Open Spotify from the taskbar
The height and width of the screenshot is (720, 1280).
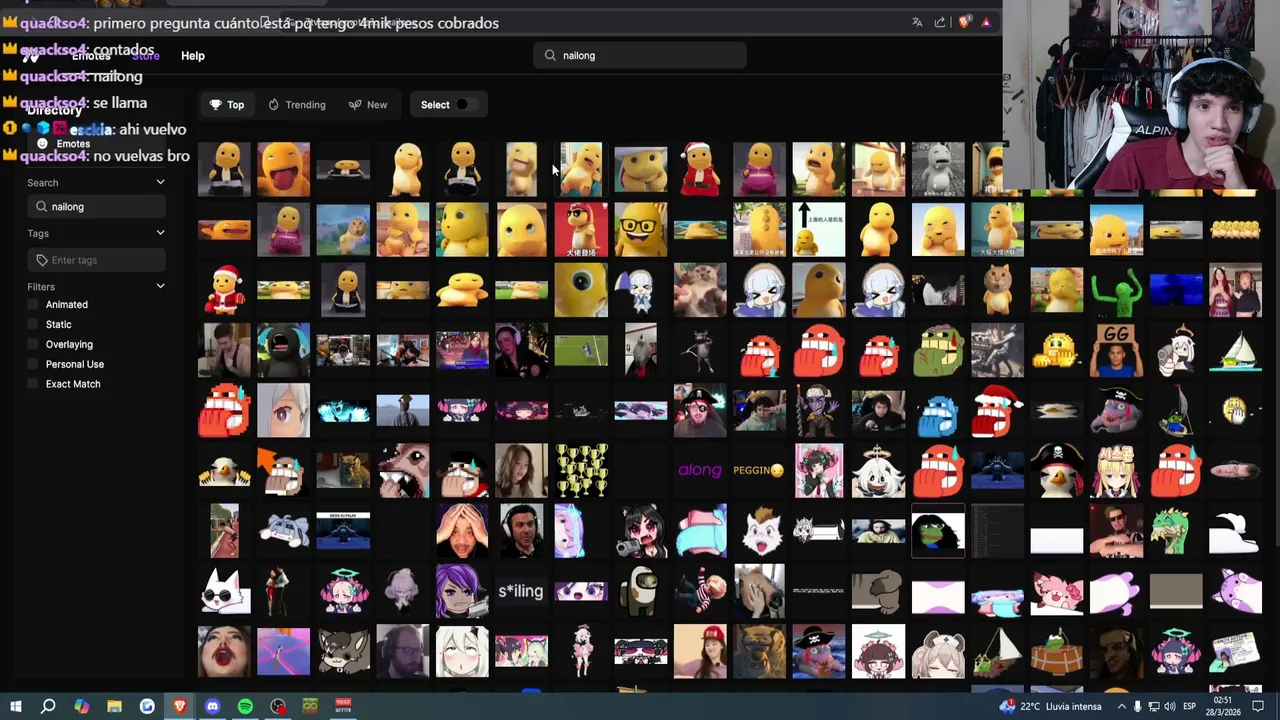click(245, 706)
